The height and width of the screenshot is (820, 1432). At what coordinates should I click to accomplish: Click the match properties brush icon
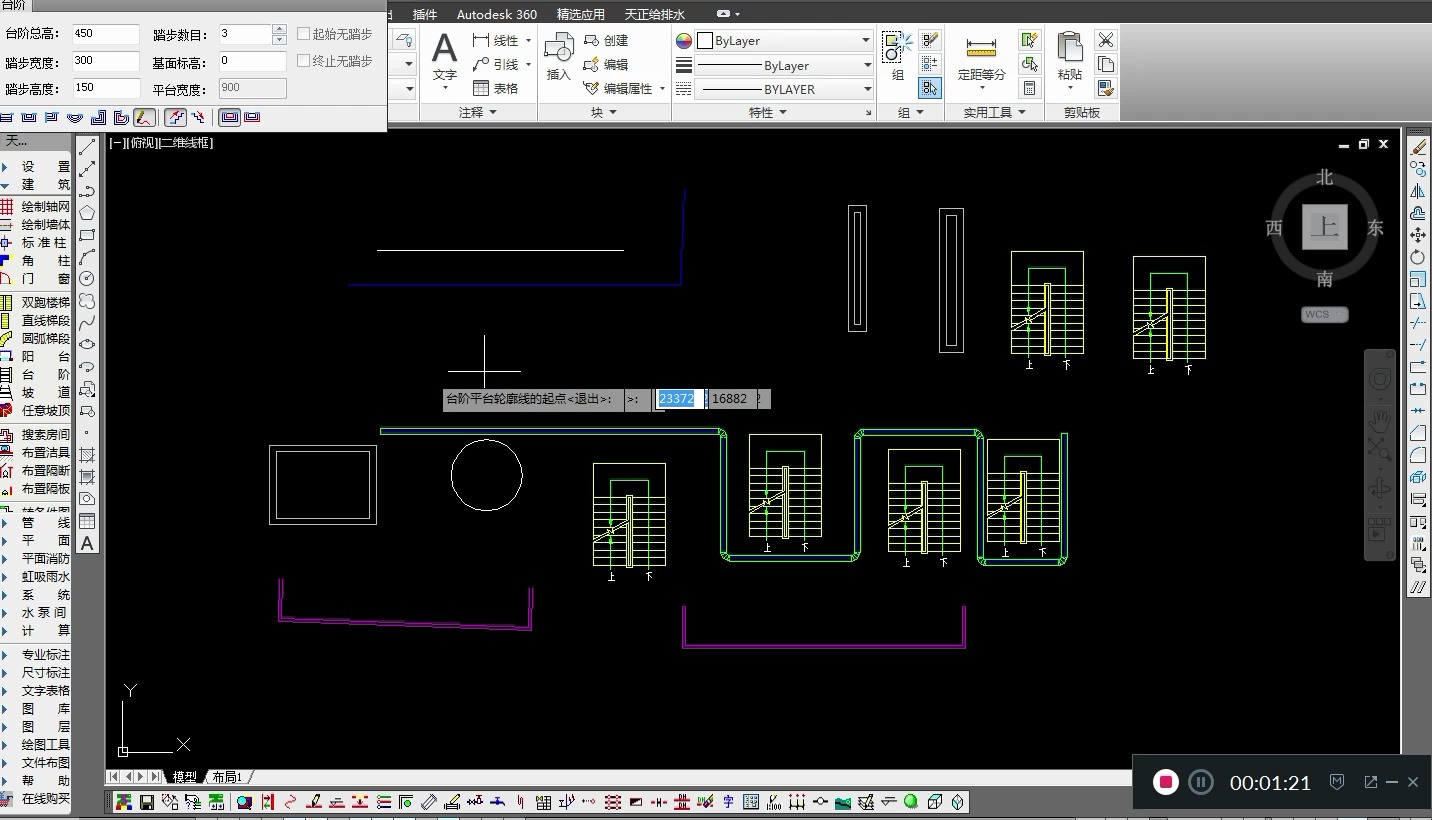coord(1105,88)
